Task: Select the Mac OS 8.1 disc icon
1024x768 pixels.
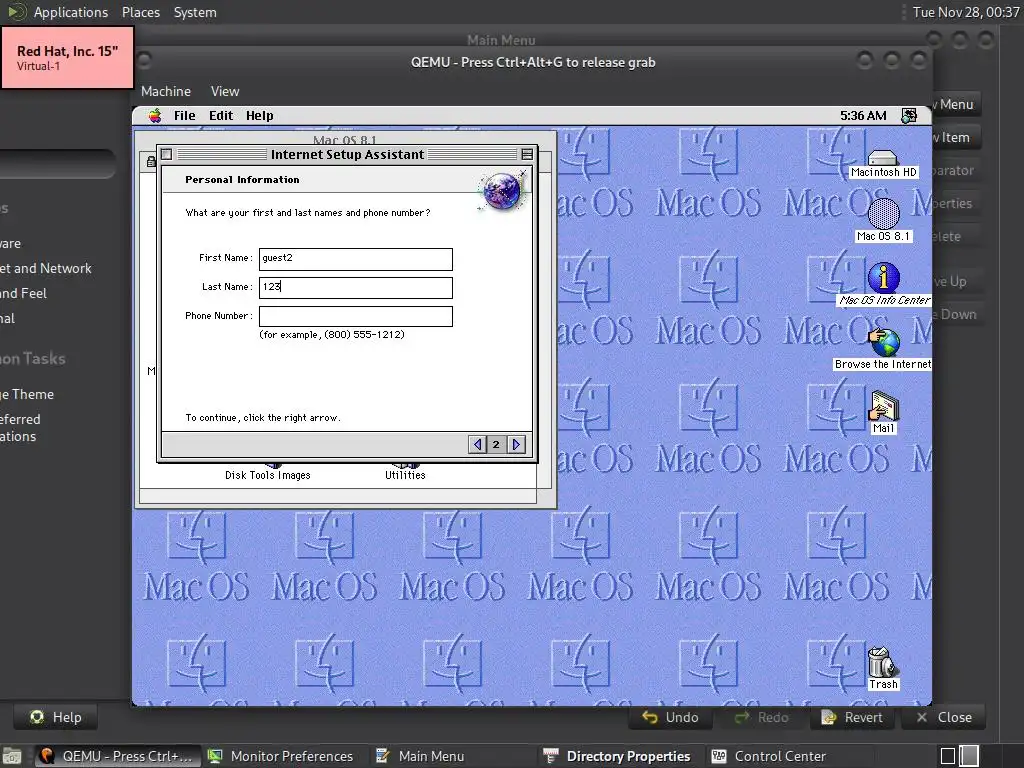Action: tap(883, 220)
